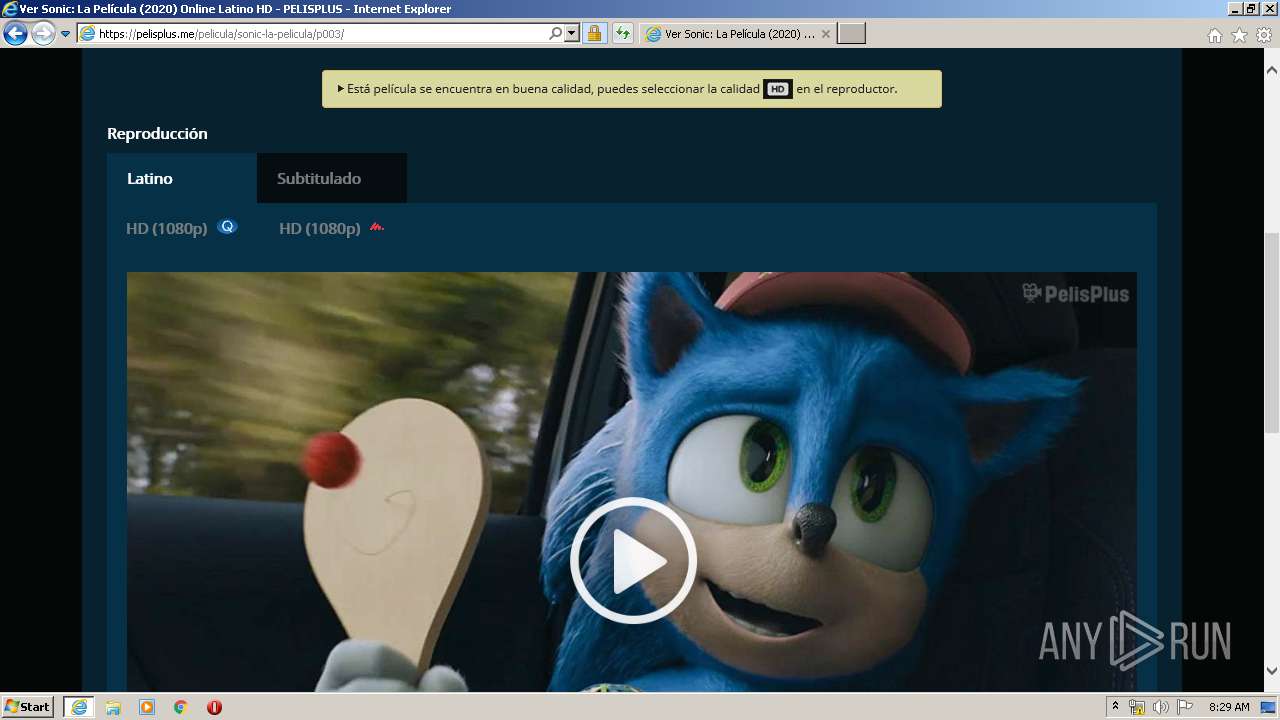1280x720 pixels.
Task: Open the recent pages dropdown arrow
Action: pos(66,34)
